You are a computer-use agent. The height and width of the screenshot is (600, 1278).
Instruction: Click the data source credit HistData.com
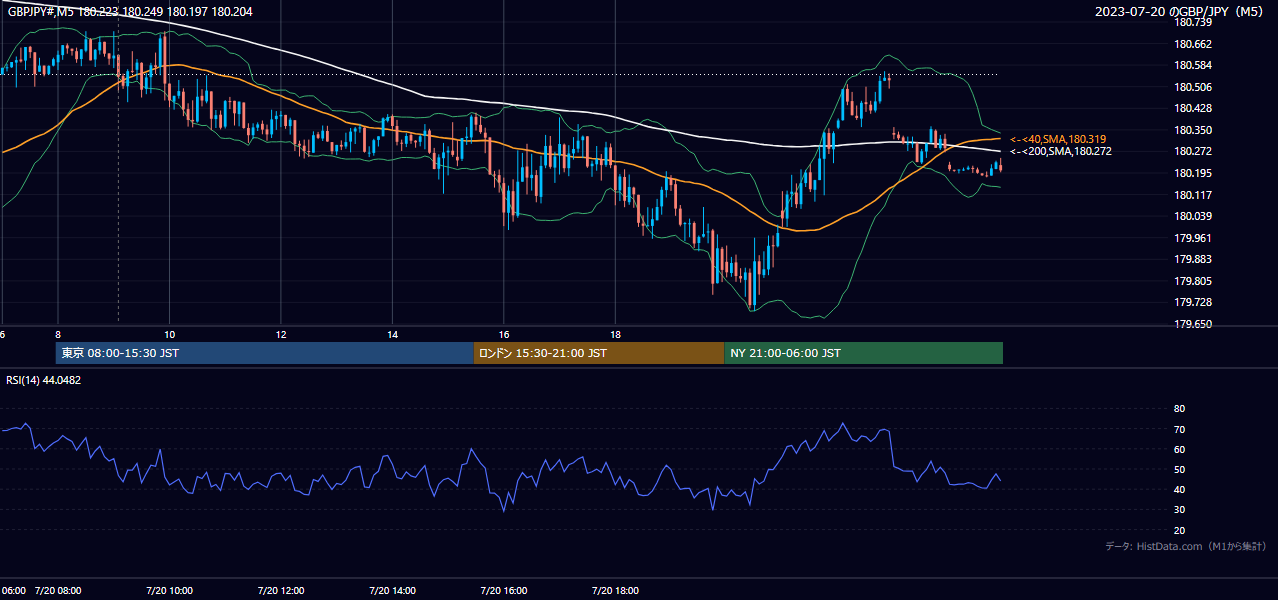tap(1186, 546)
